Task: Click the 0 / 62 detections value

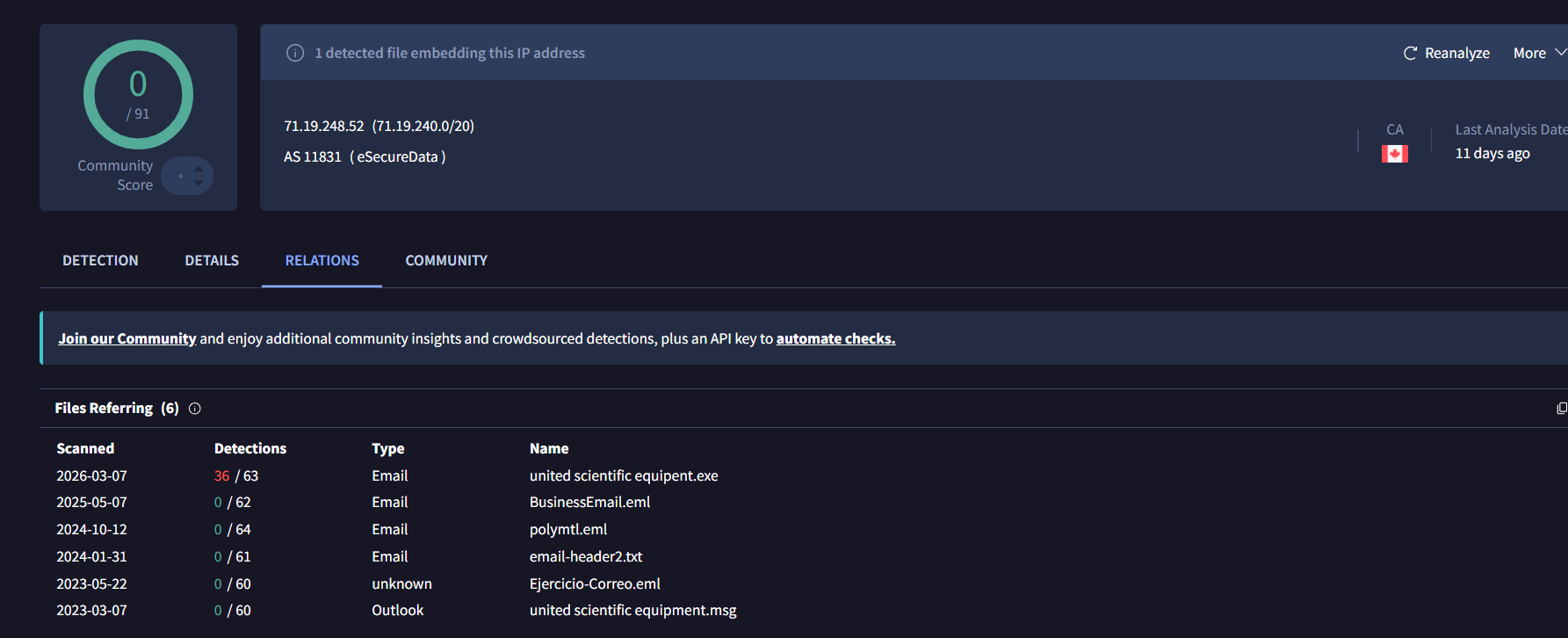Action: pyautogui.click(x=233, y=502)
